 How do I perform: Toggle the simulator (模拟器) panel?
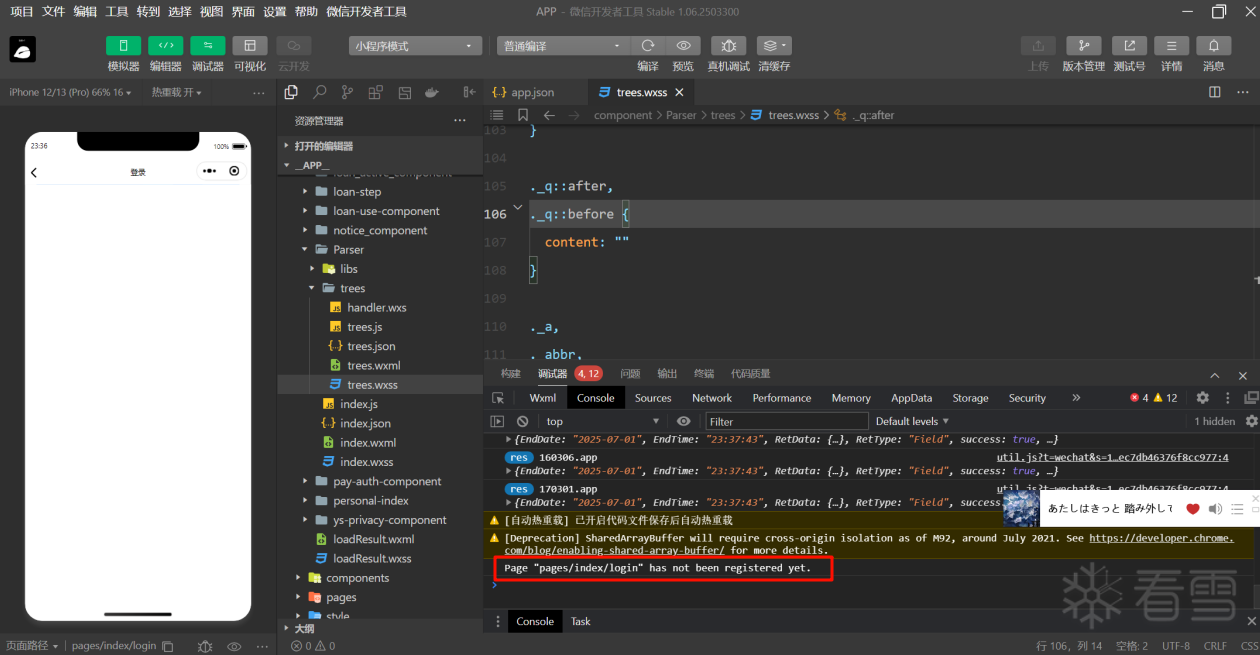tap(123, 46)
